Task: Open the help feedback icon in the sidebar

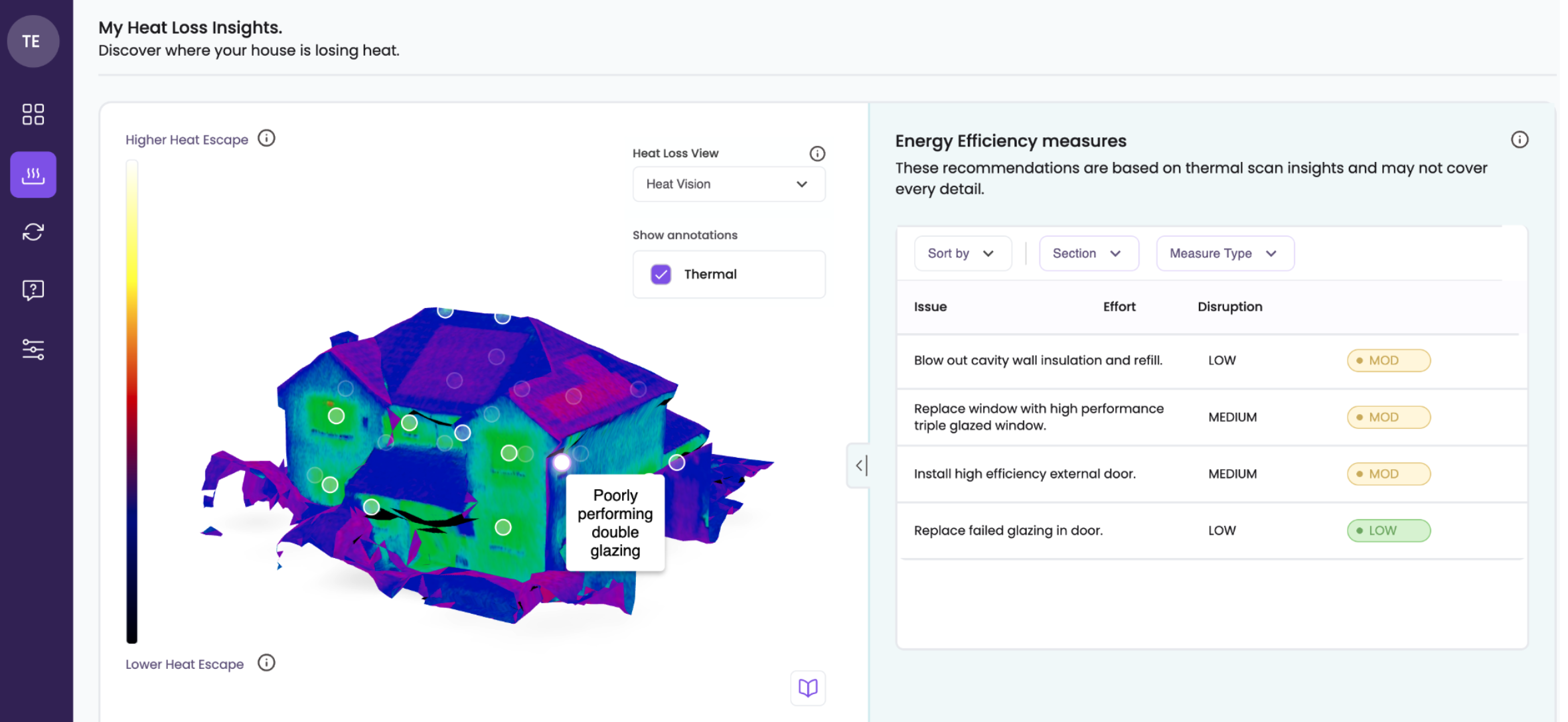Action: 33,290
